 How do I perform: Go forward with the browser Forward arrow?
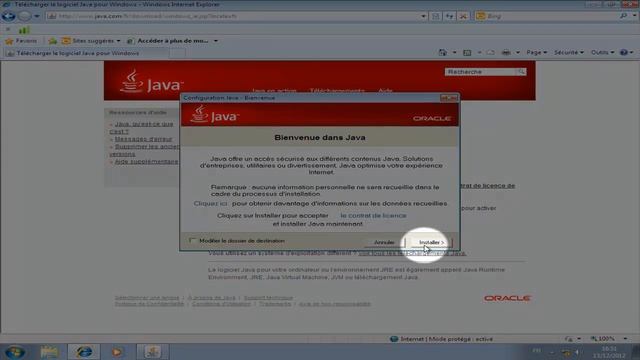point(25,16)
